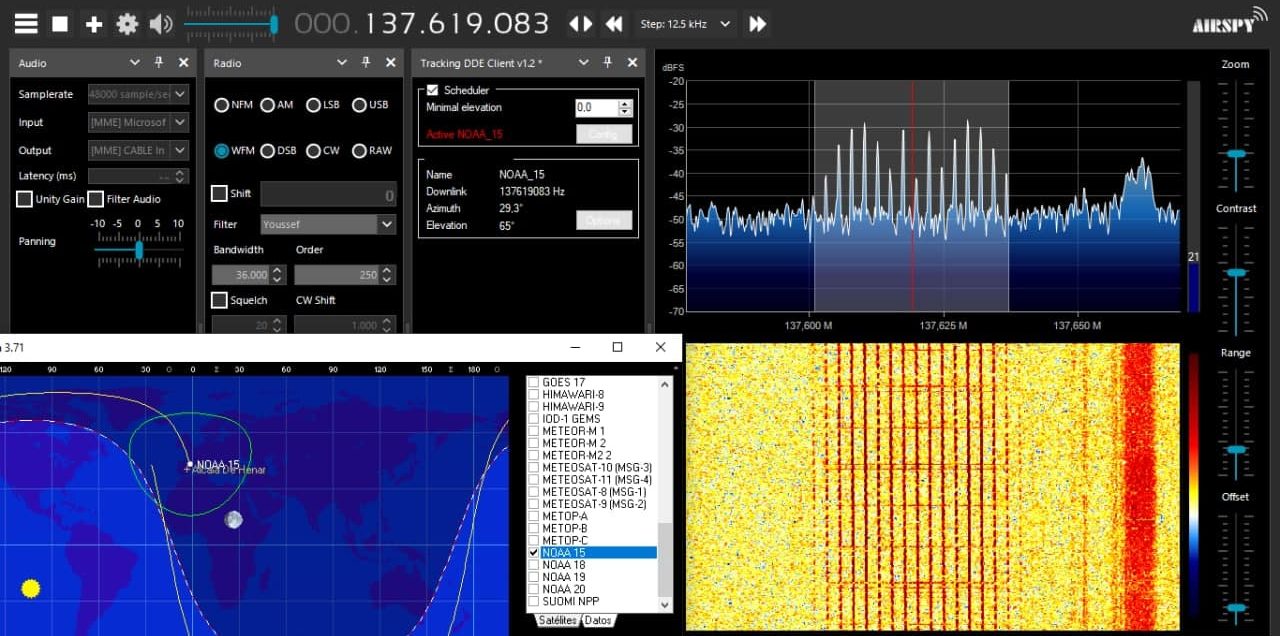Open the Filter Youssef dropdown
1280x636 pixels.
328,224
